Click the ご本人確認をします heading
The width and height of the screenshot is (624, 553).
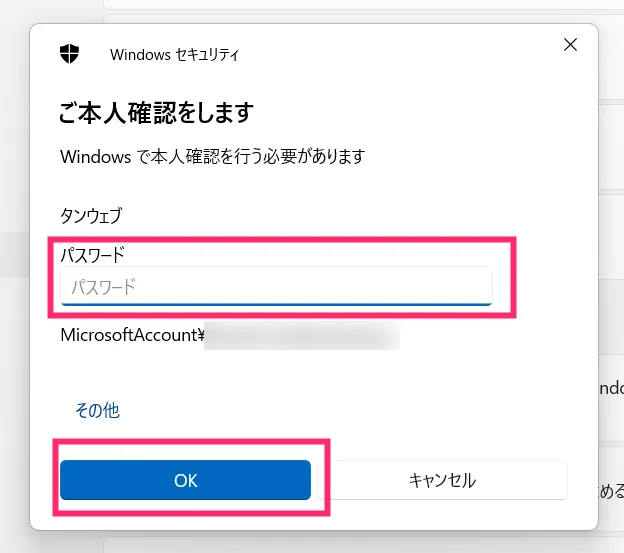tap(156, 113)
